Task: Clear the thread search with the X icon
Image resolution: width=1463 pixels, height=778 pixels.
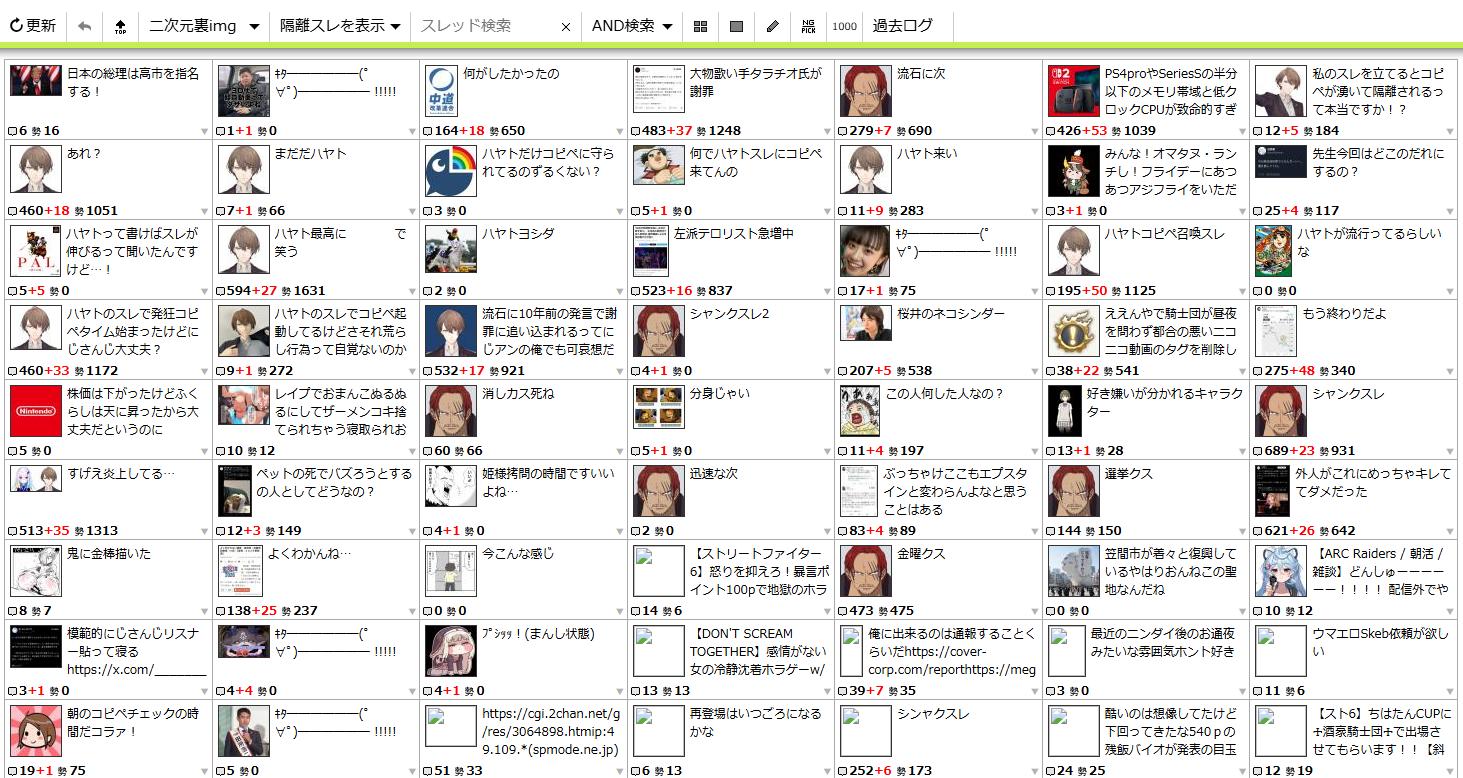Action: pyautogui.click(x=565, y=27)
